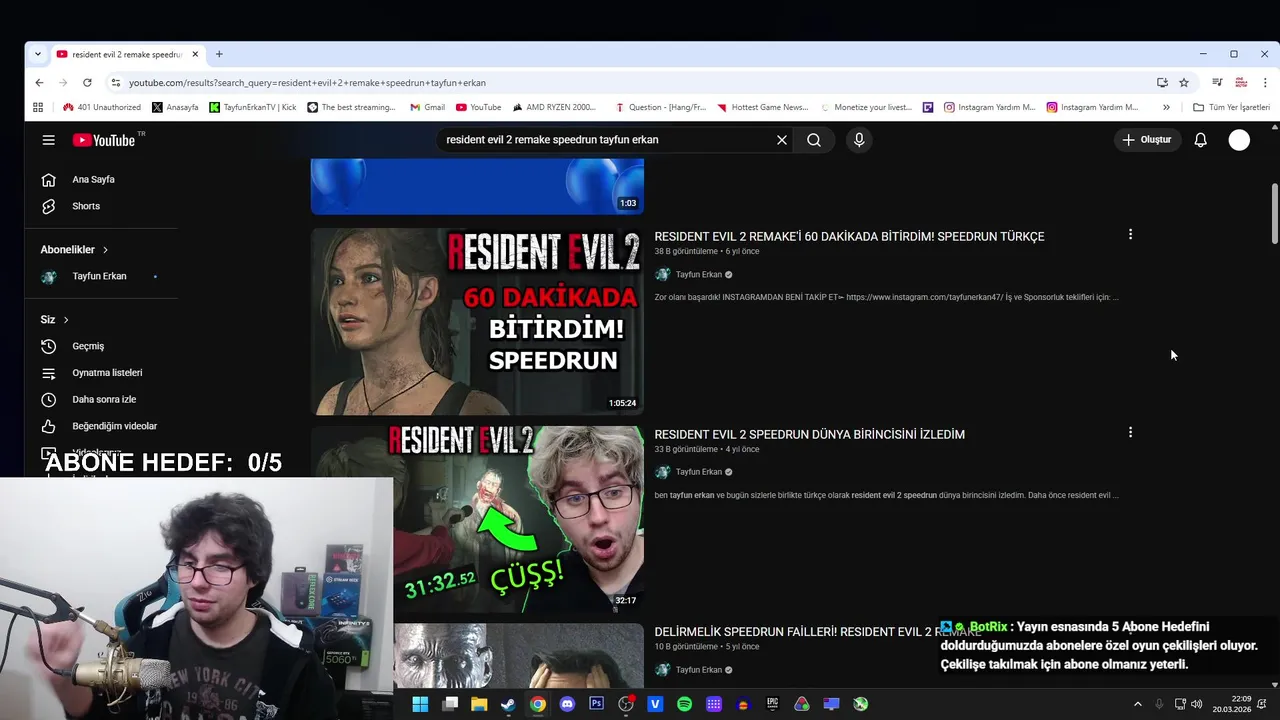Open the blue thumbnail with 1:03 duration
The width and height of the screenshot is (1280, 720).
pos(477,186)
